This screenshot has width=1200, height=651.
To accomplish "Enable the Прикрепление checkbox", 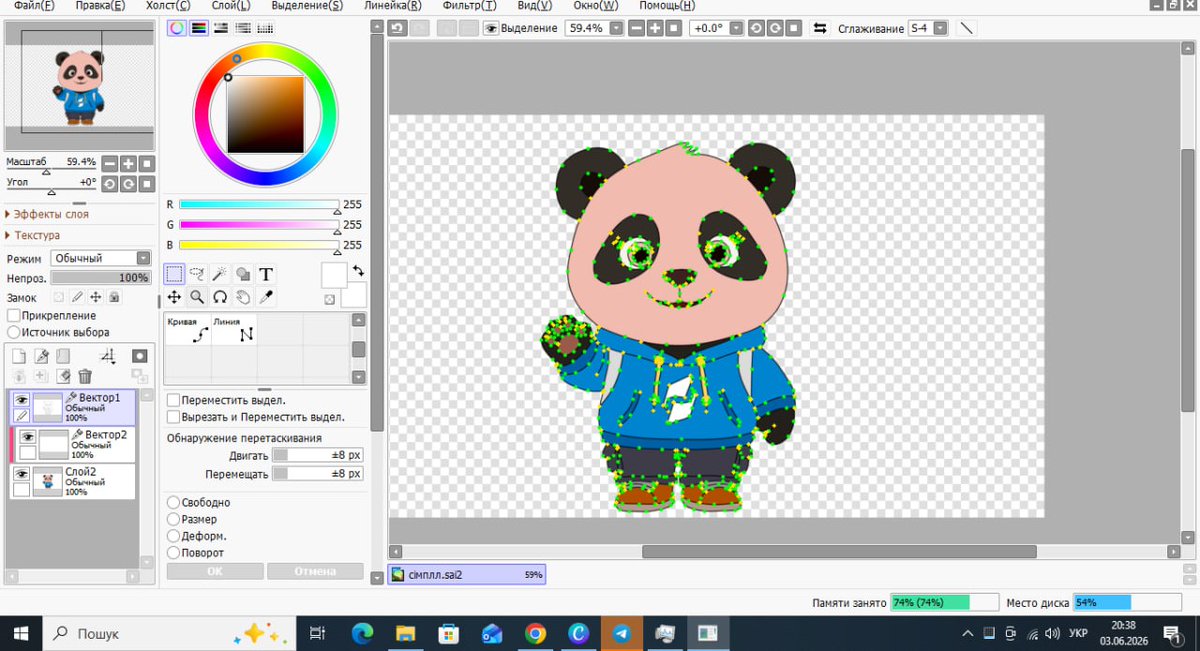I will click(14, 316).
